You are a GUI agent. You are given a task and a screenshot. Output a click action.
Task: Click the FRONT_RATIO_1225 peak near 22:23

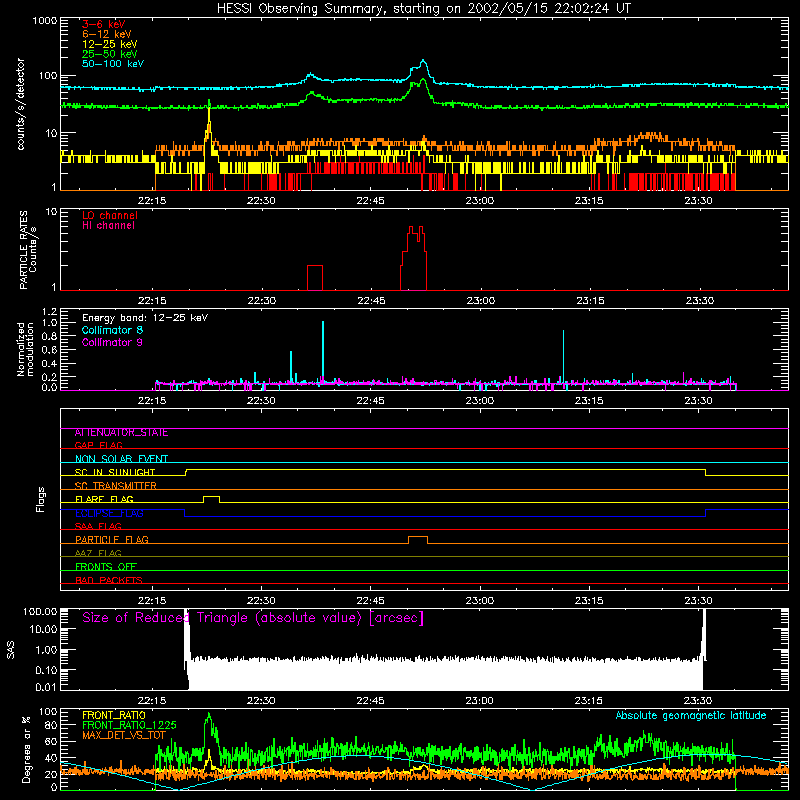pos(208,716)
